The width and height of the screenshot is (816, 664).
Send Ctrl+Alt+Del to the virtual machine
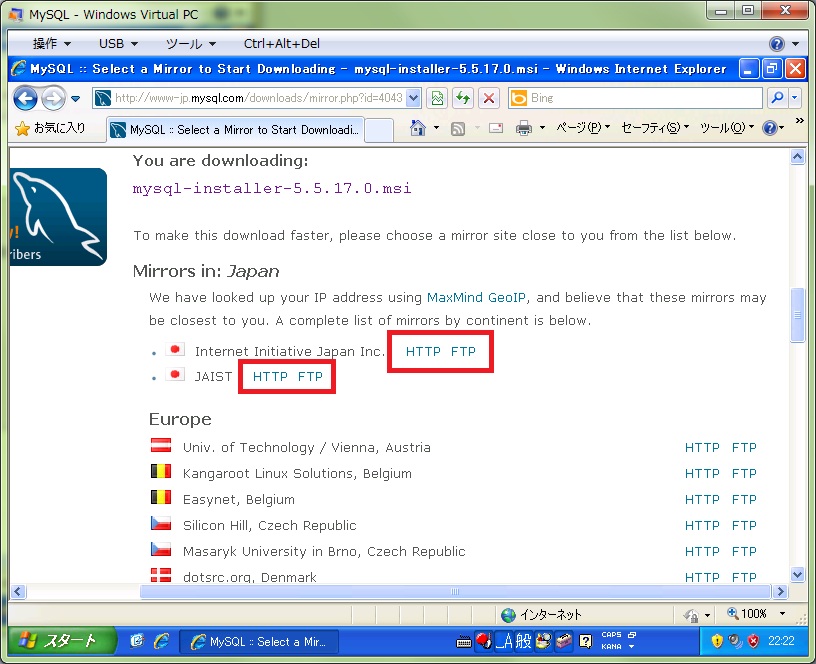[x=282, y=44]
